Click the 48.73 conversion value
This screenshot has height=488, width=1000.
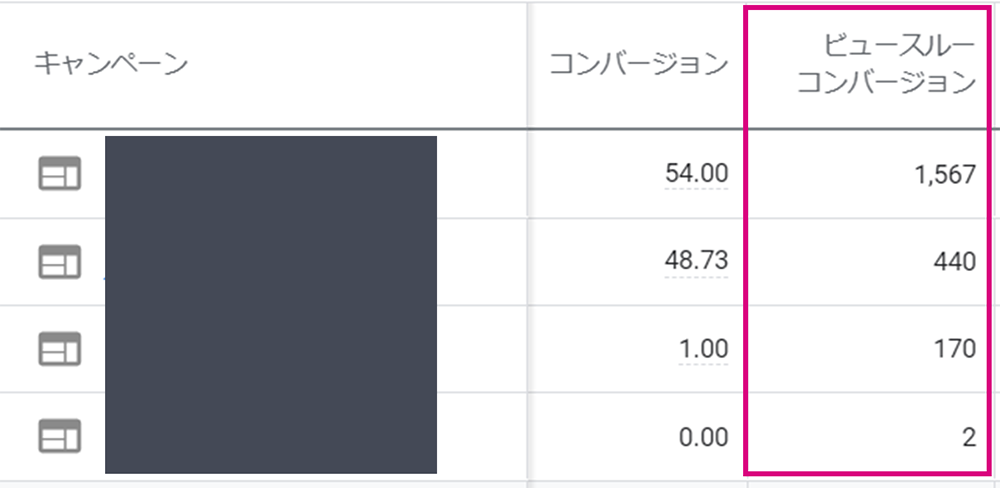(x=696, y=262)
